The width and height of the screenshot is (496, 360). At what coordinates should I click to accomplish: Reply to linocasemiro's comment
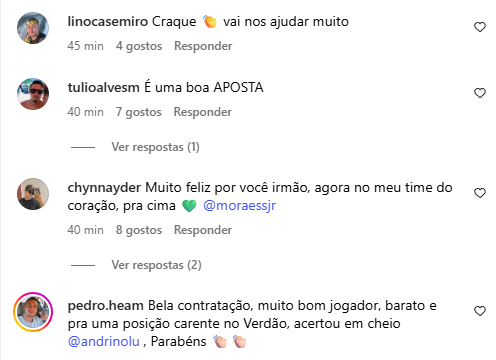(203, 46)
